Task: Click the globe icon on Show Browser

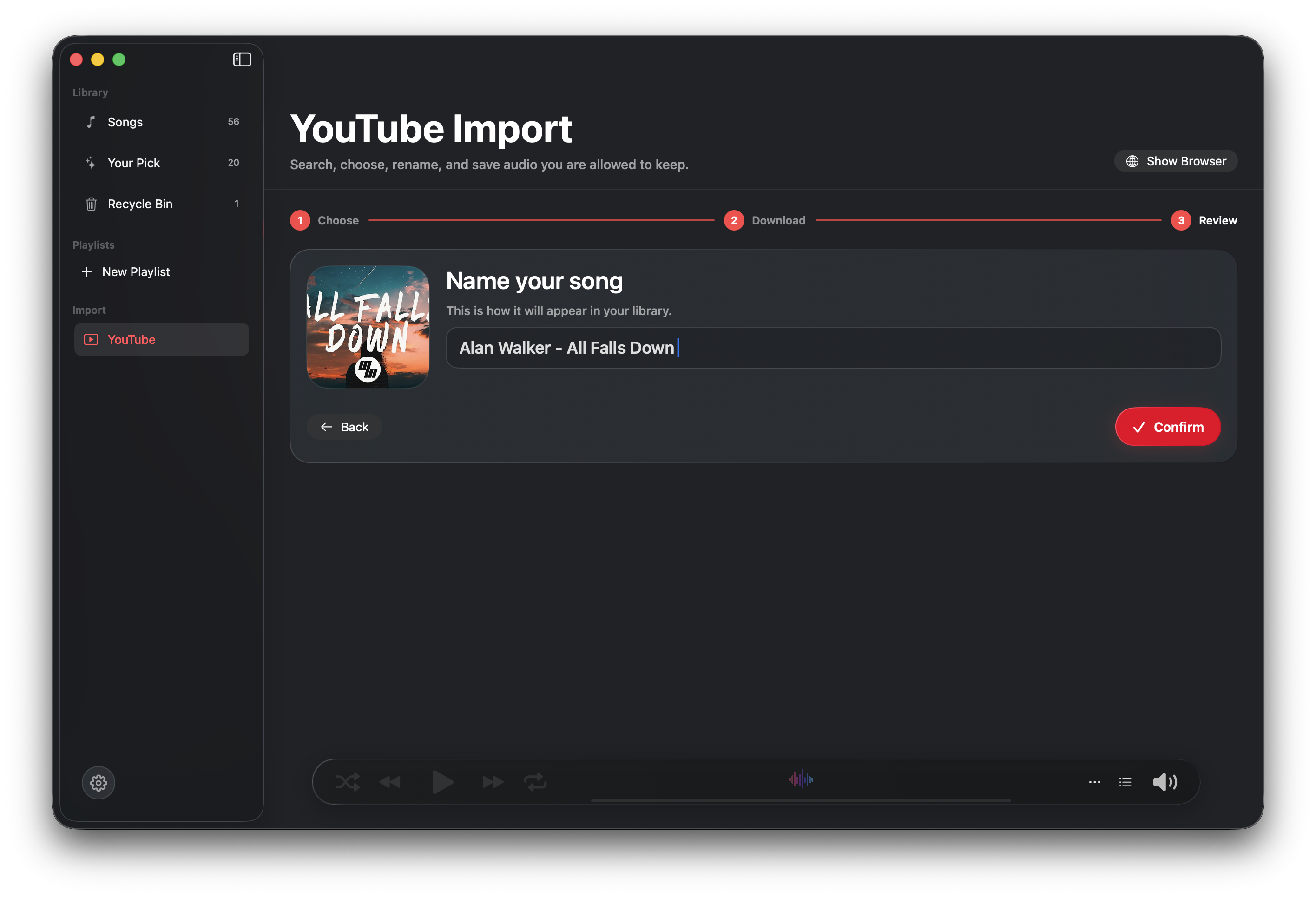Action: 1132,161
